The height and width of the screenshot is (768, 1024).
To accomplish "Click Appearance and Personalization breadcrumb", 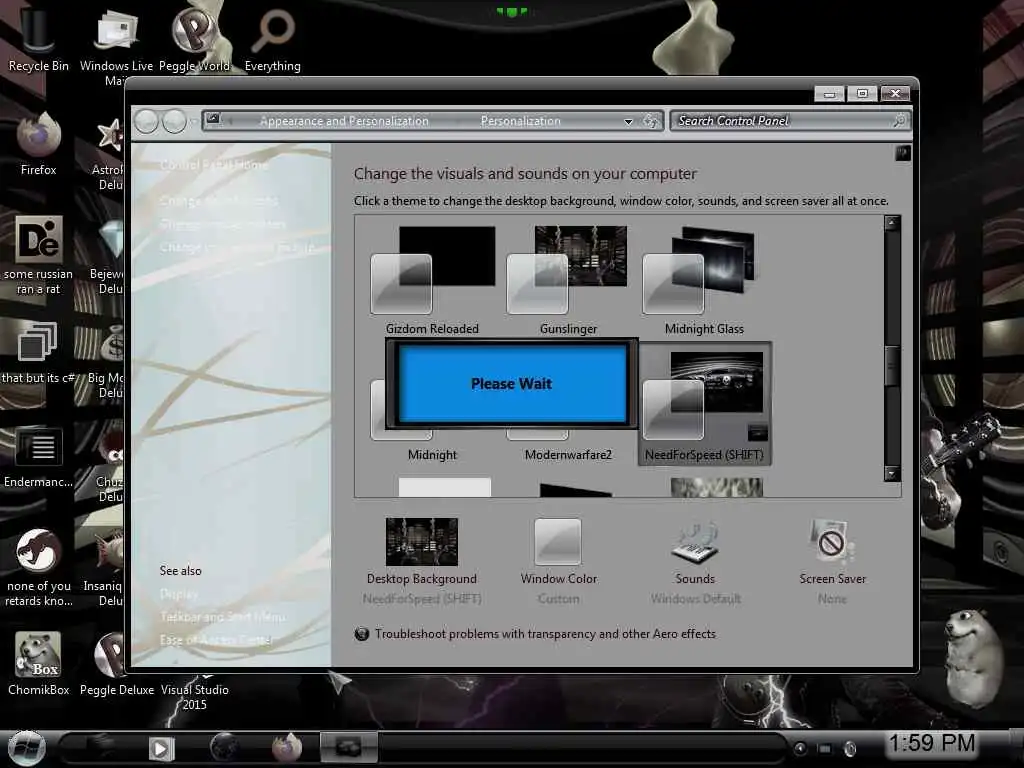I will click(x=344, y=121).
